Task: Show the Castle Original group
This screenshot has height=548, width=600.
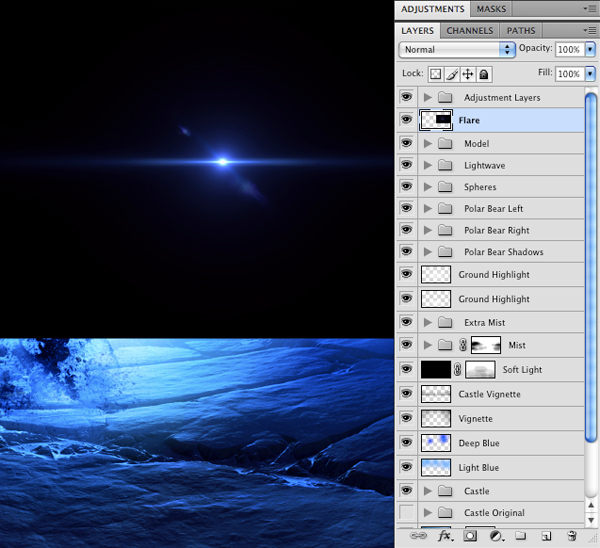Action: pyautogui.click(x=406, y=512)
